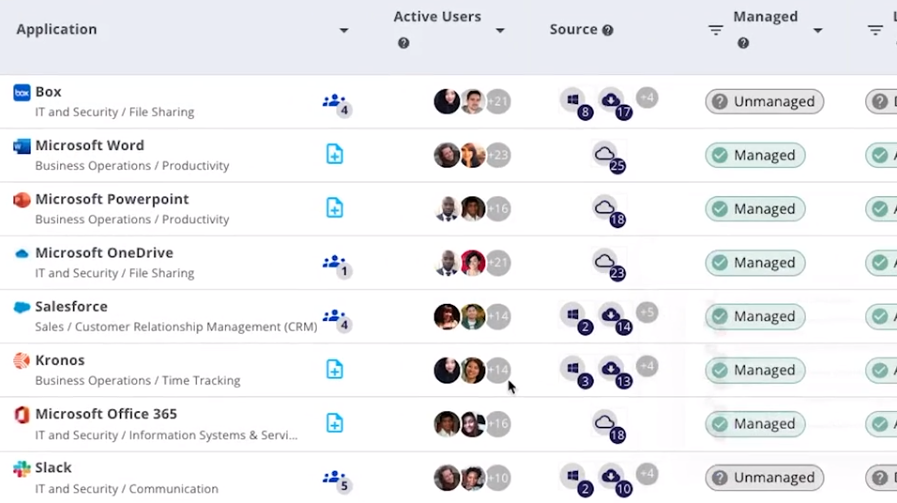Click the help icon beside Source

click(x=608, y=30)
